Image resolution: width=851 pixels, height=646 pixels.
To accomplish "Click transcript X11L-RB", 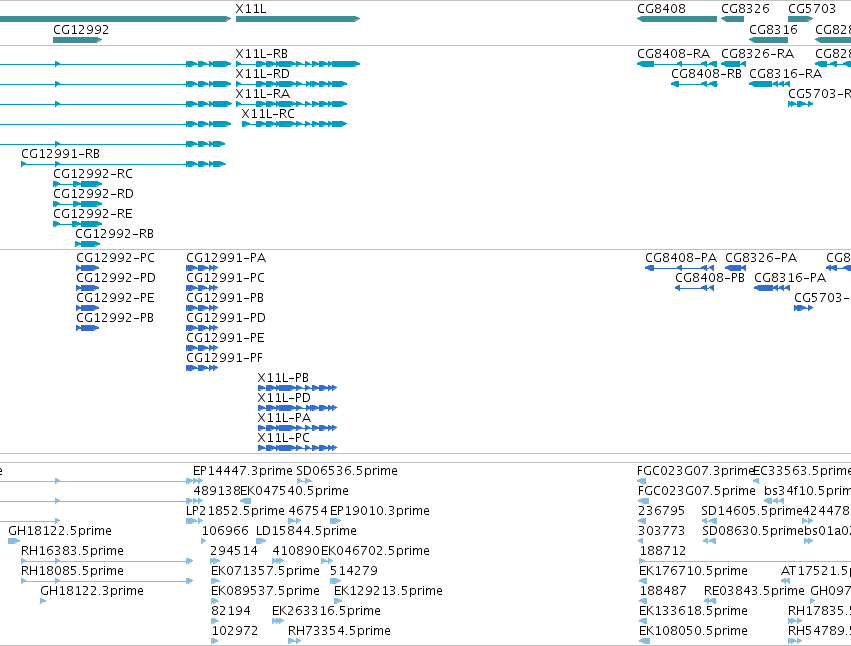I will pos(298,64).
